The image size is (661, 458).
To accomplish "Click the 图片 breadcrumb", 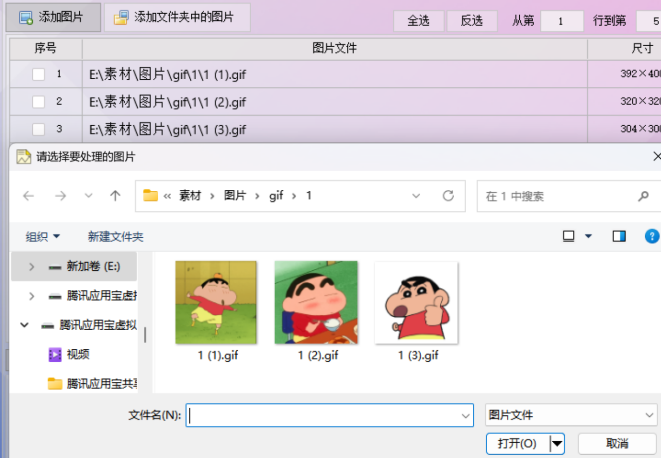I will (235, 196).
